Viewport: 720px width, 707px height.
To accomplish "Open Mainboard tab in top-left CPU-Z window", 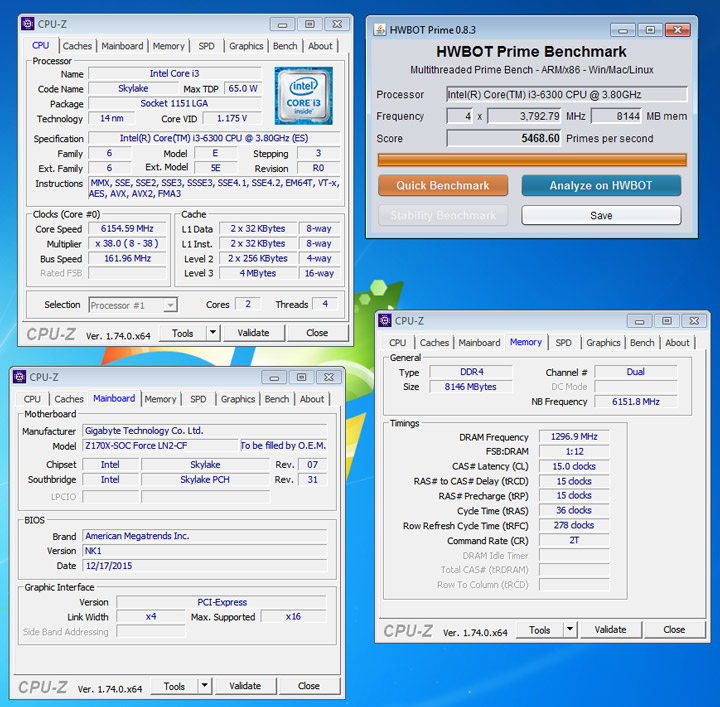I will point(122,46).
